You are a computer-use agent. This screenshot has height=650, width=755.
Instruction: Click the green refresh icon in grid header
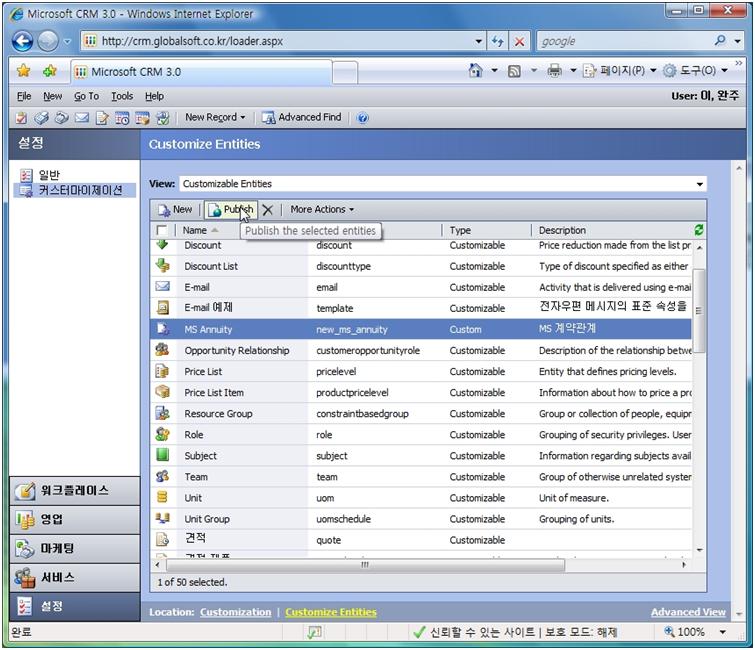point(699,230)
